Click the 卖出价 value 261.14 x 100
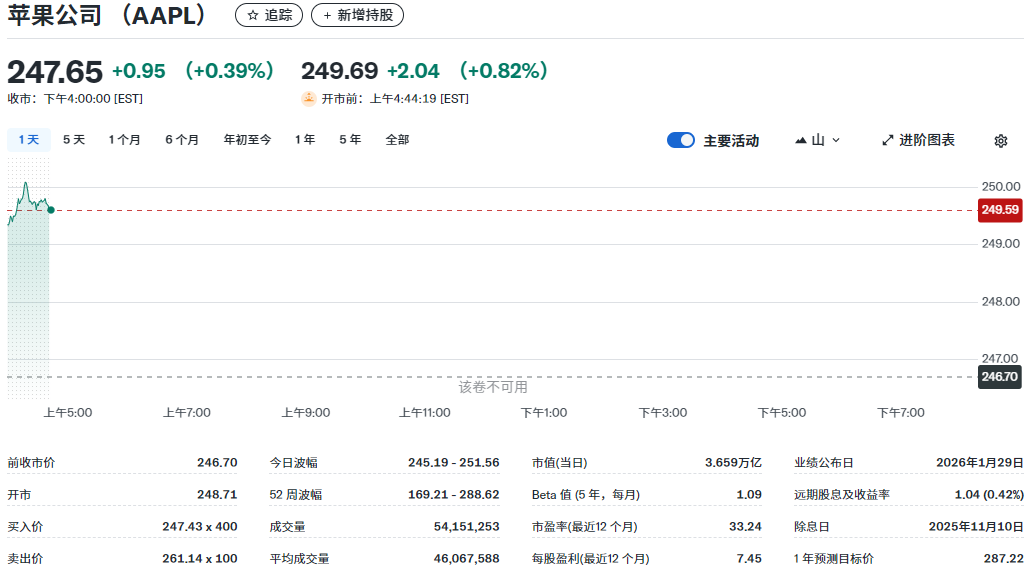Viewport: 1035px width, 569px height. coord(200,558)
